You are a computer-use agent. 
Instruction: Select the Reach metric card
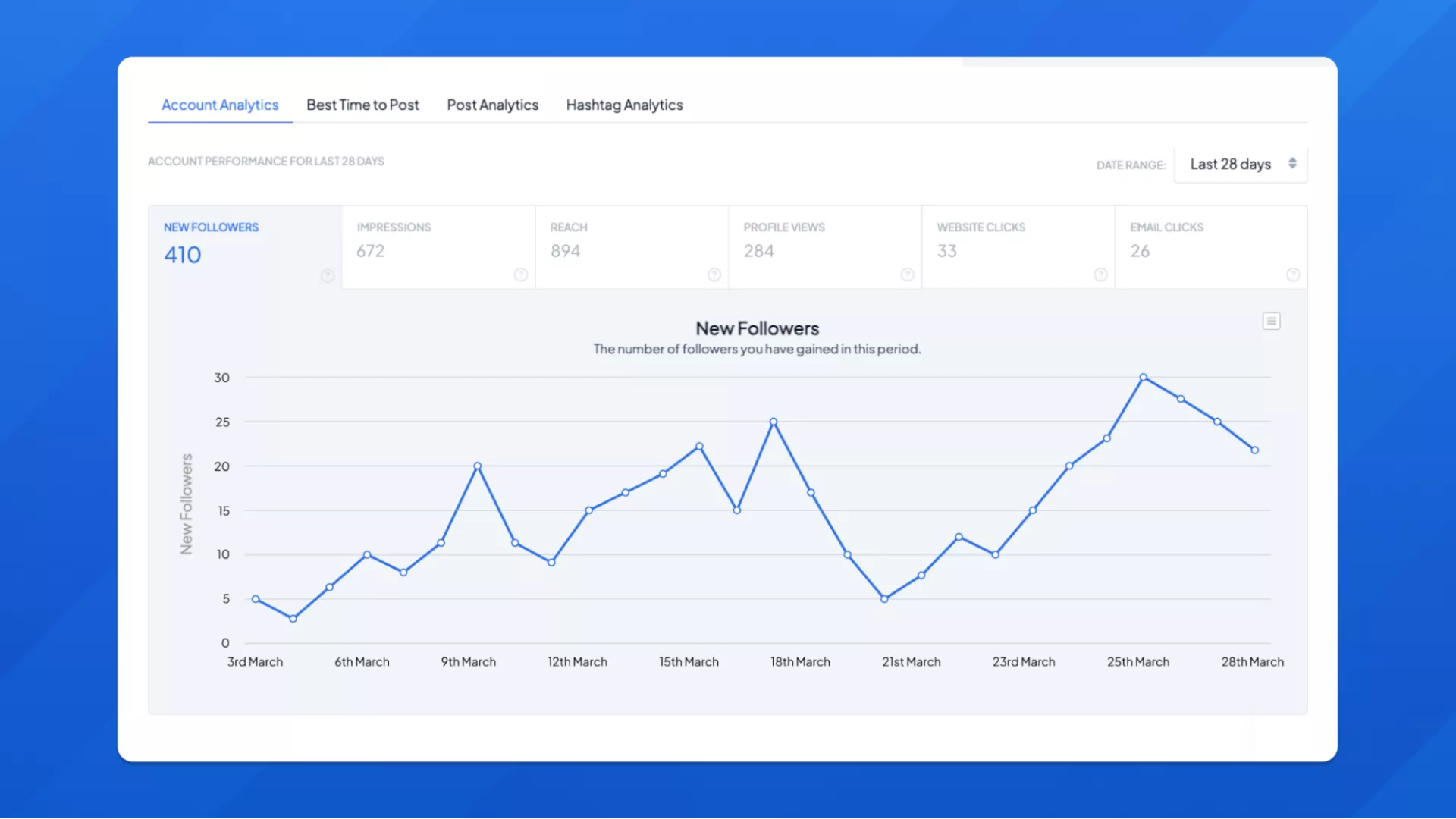[x=632, y=246]
